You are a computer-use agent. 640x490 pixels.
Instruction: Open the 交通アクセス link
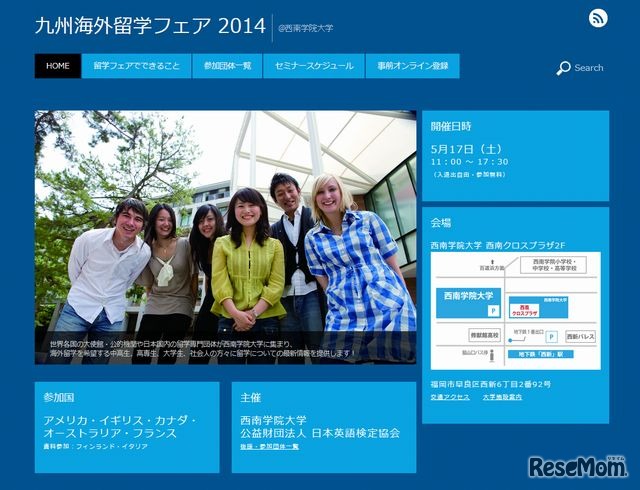pyautogui.click(x=450, y=397)
